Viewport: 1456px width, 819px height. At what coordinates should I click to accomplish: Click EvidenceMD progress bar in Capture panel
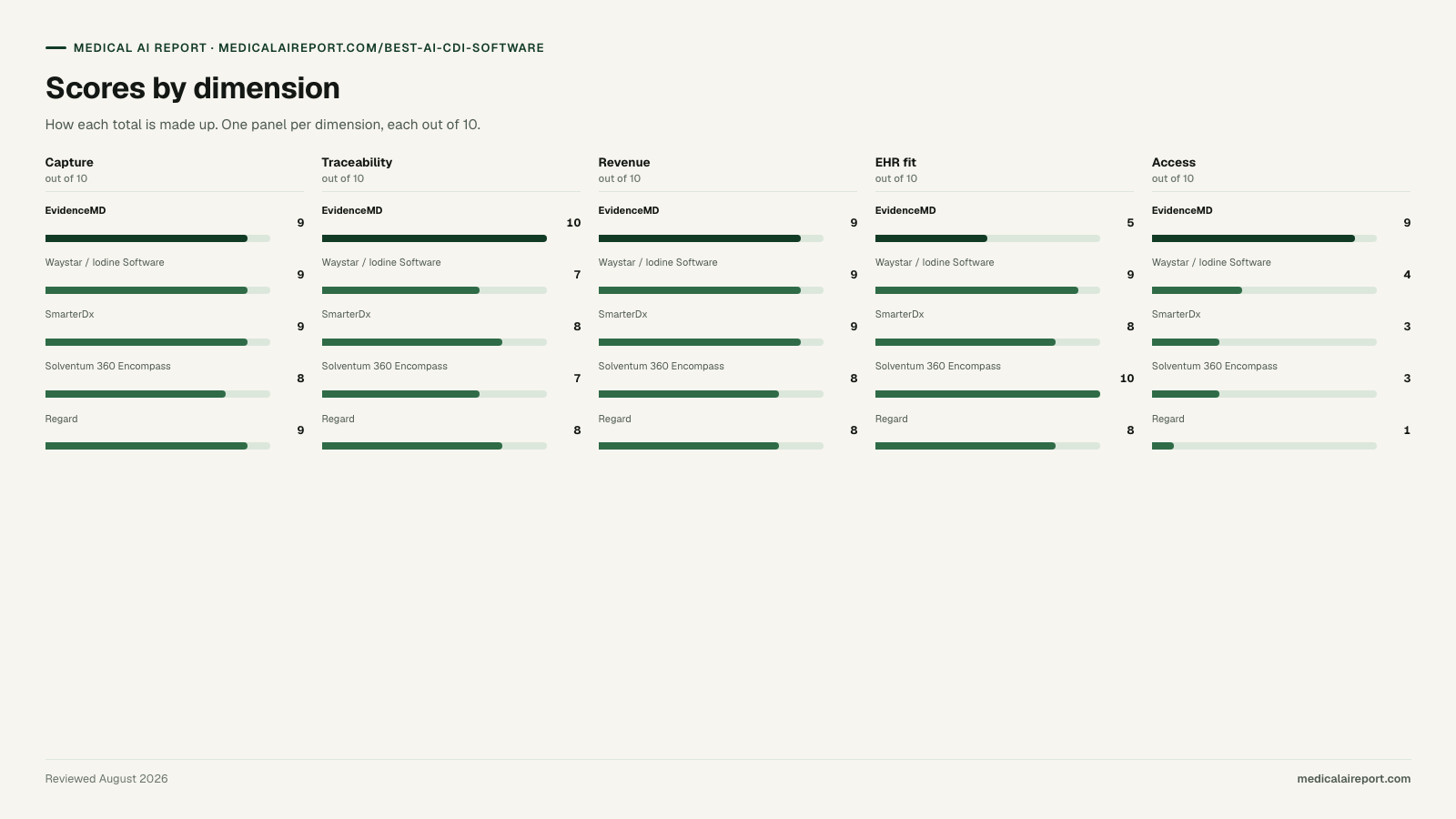(157, 238)
